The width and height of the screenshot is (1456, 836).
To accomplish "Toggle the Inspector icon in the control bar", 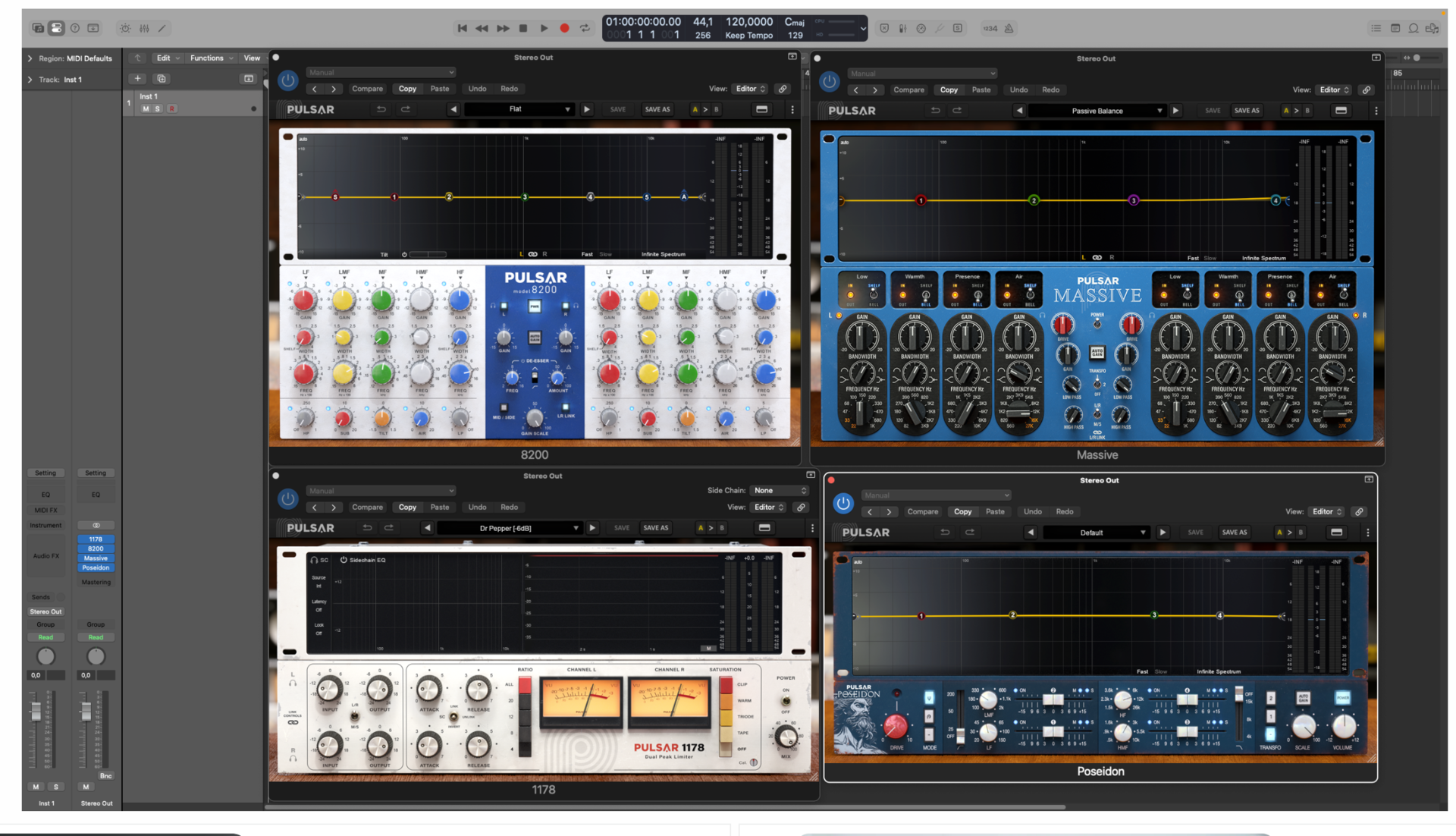I will coord(56,28).
